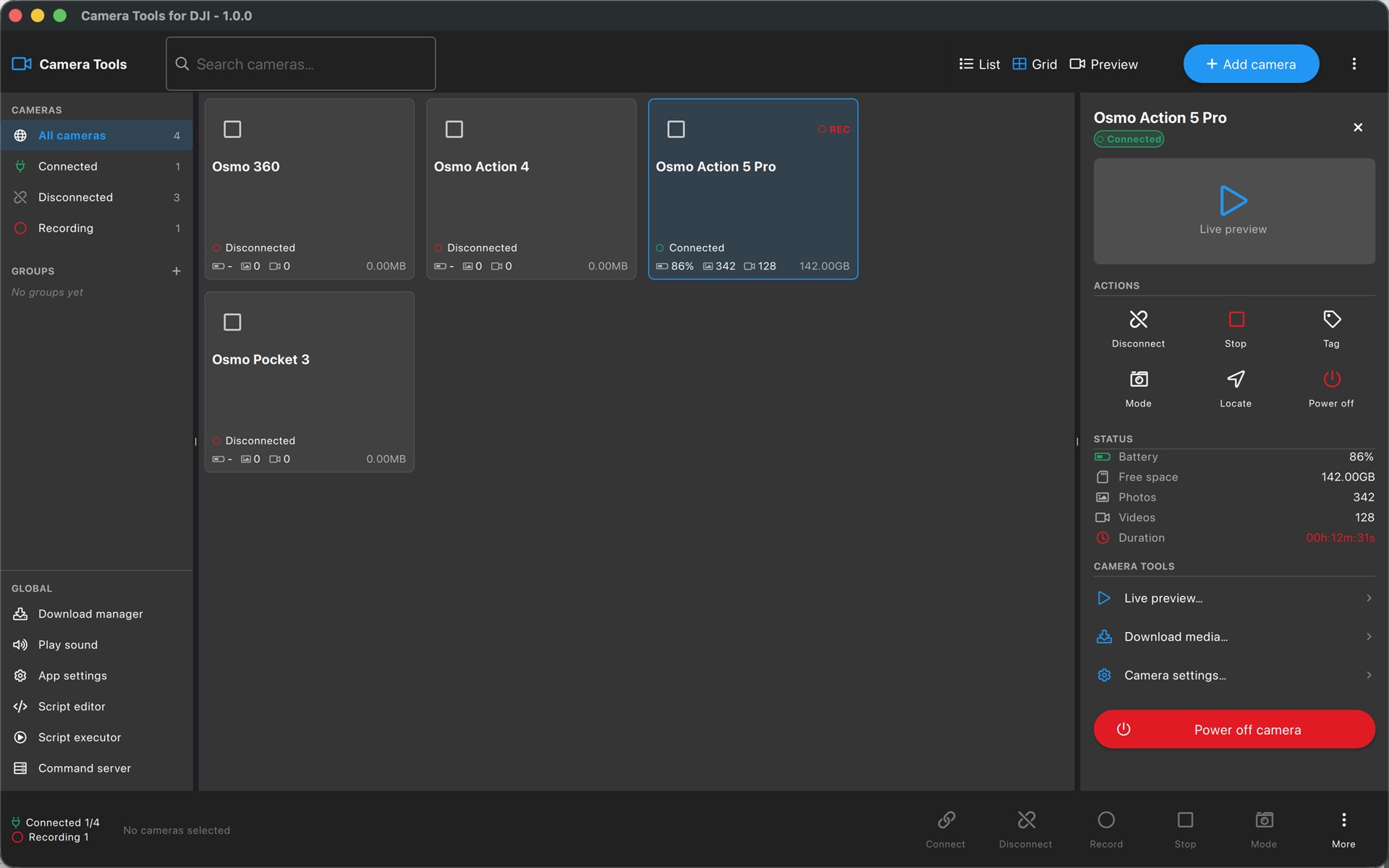The width and height of the screenshot is (1389, 868).
Task: Click the Download media tray icon
Action: point(1104,637)
